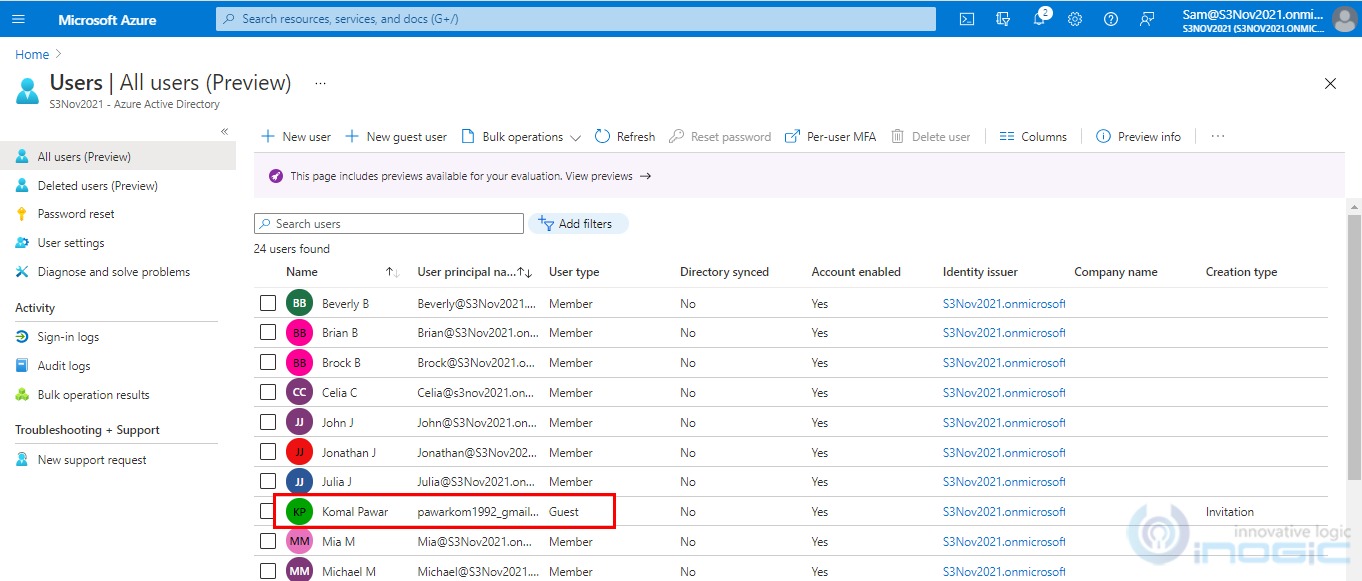
Task: Select Komal Pawar's row checkbox
Action: pos(268,511)
